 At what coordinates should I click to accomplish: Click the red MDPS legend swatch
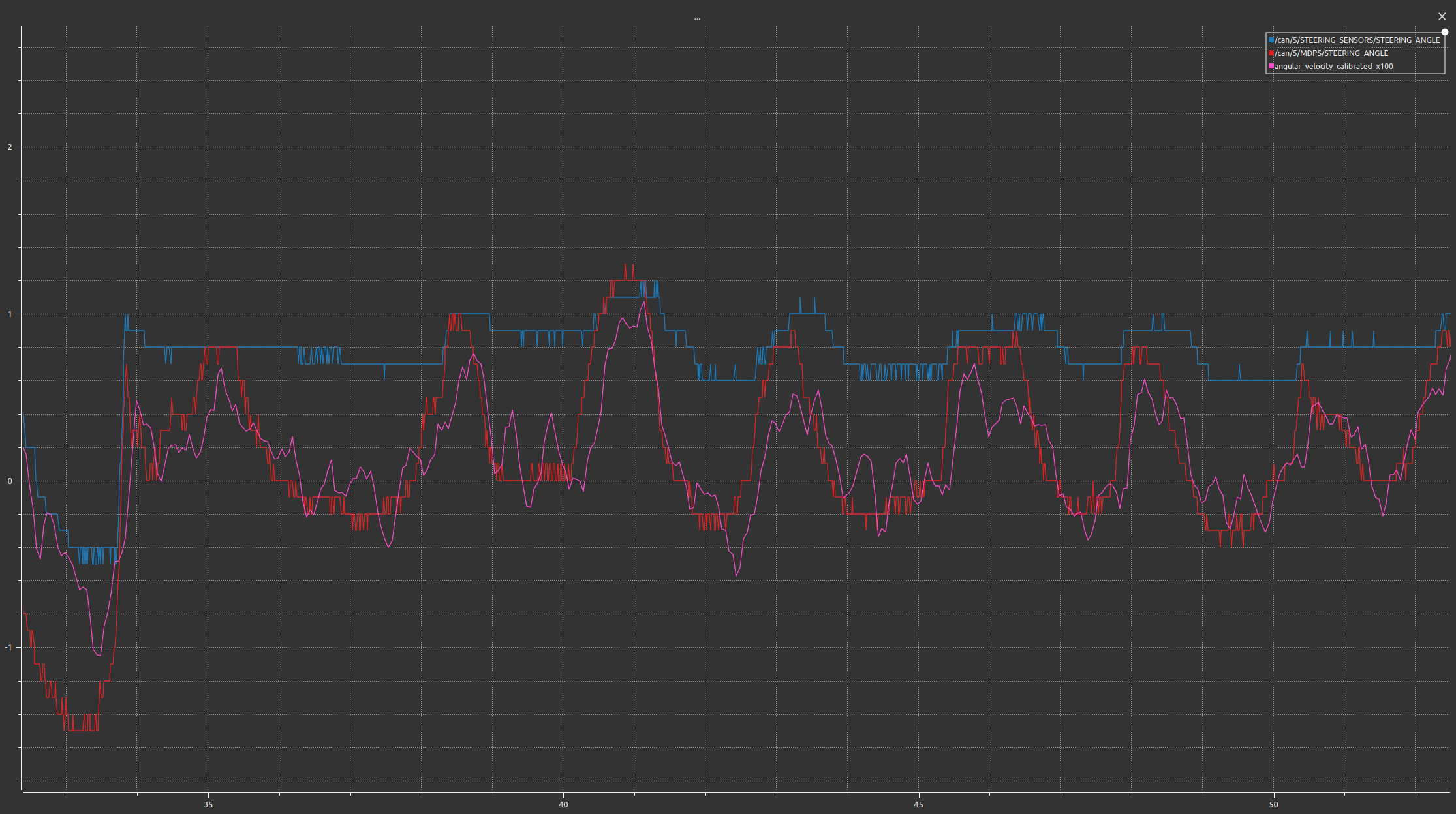tap(1271, 53)
